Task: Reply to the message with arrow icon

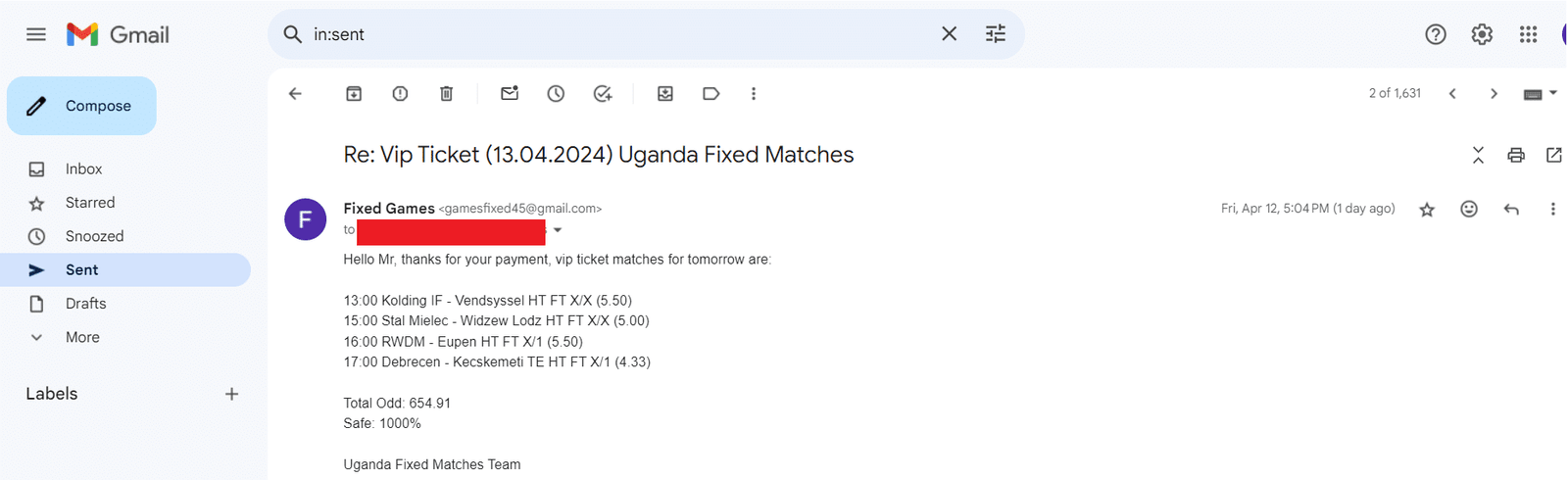Action: point(1511,209)
